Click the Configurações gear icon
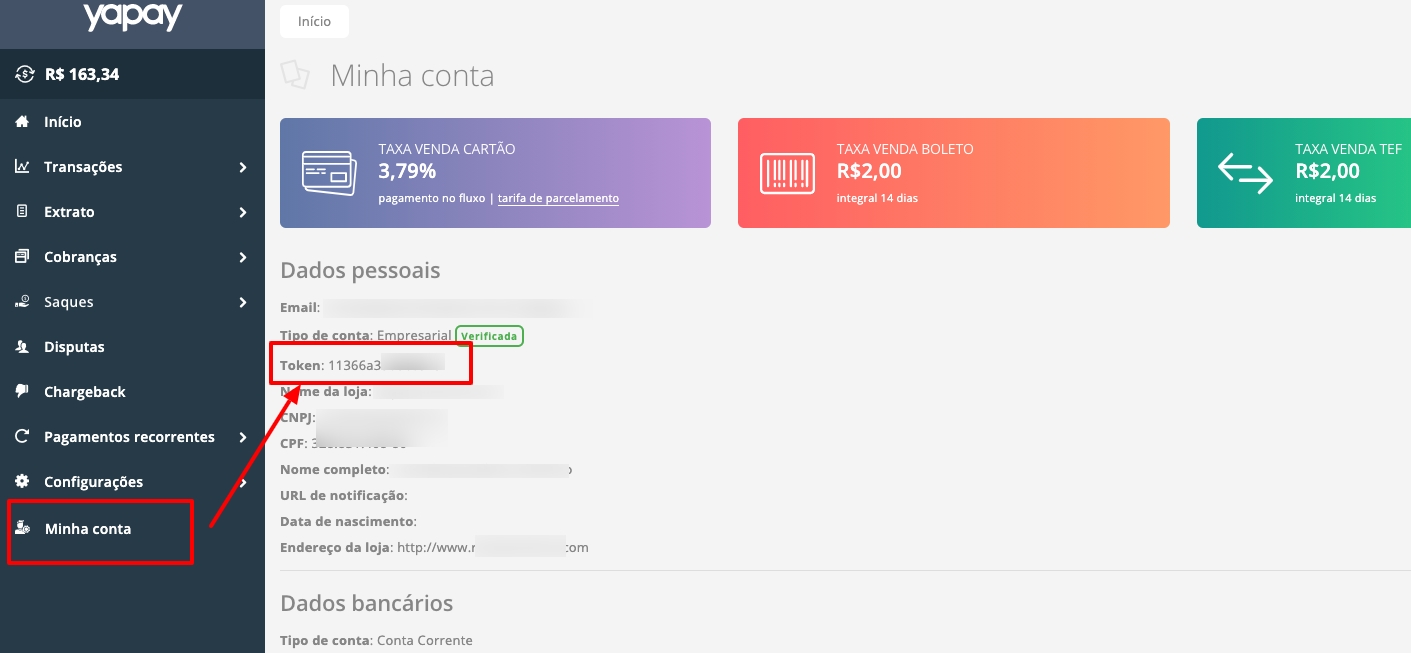 22,482
